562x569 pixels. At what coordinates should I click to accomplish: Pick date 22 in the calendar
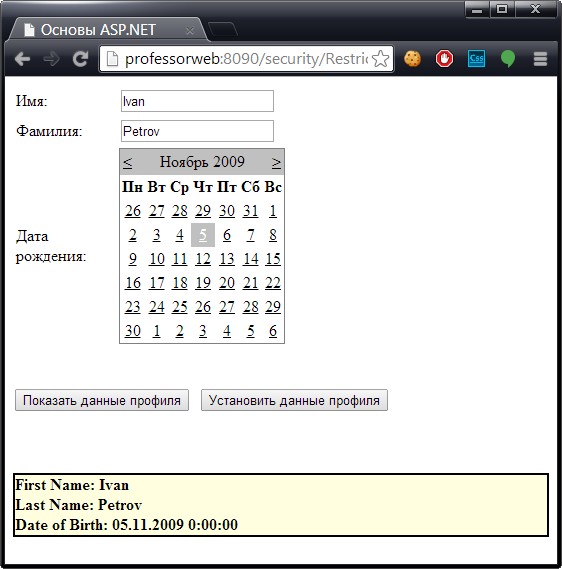pyautogui.click(x=273, y=283)
